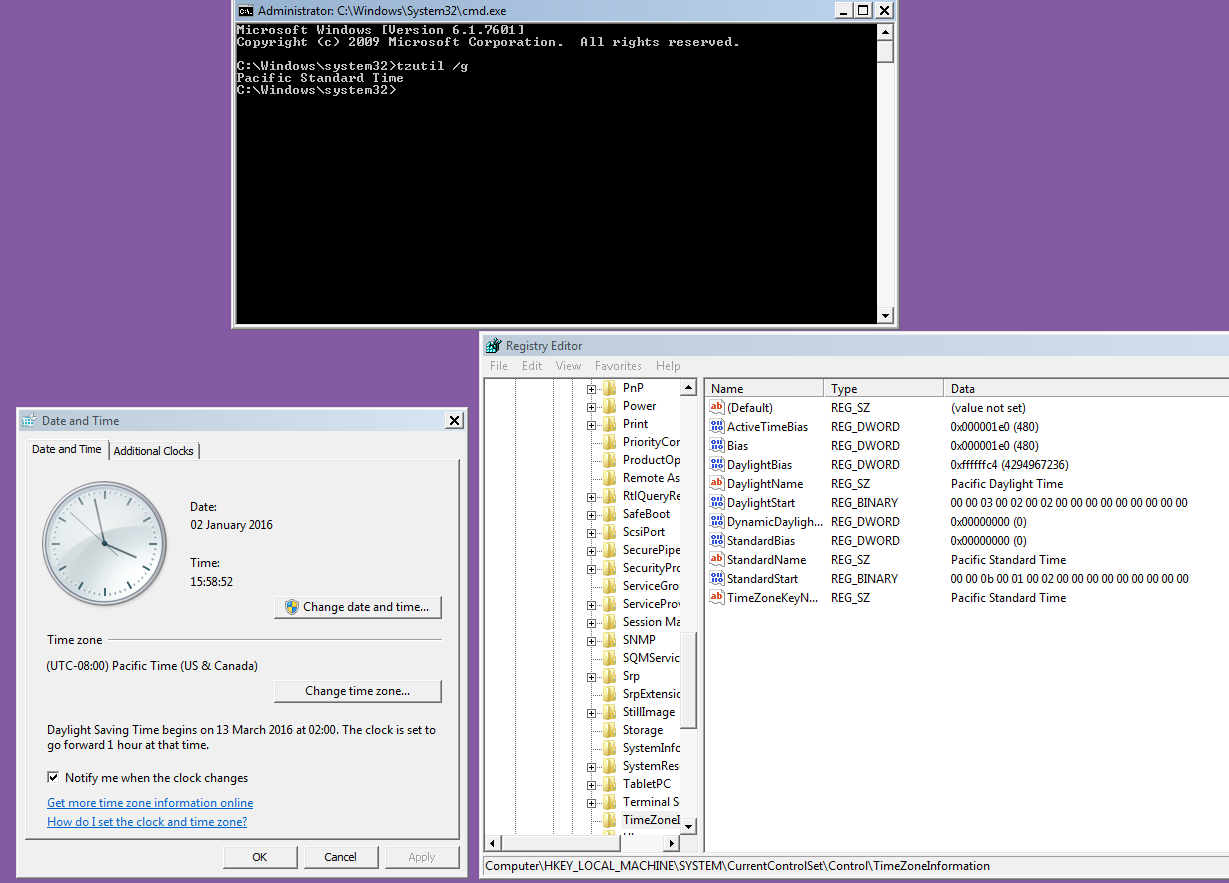This screenshot has width=1229, height=883.
Task: Click the Change date and time button
Action: [358, 607]
